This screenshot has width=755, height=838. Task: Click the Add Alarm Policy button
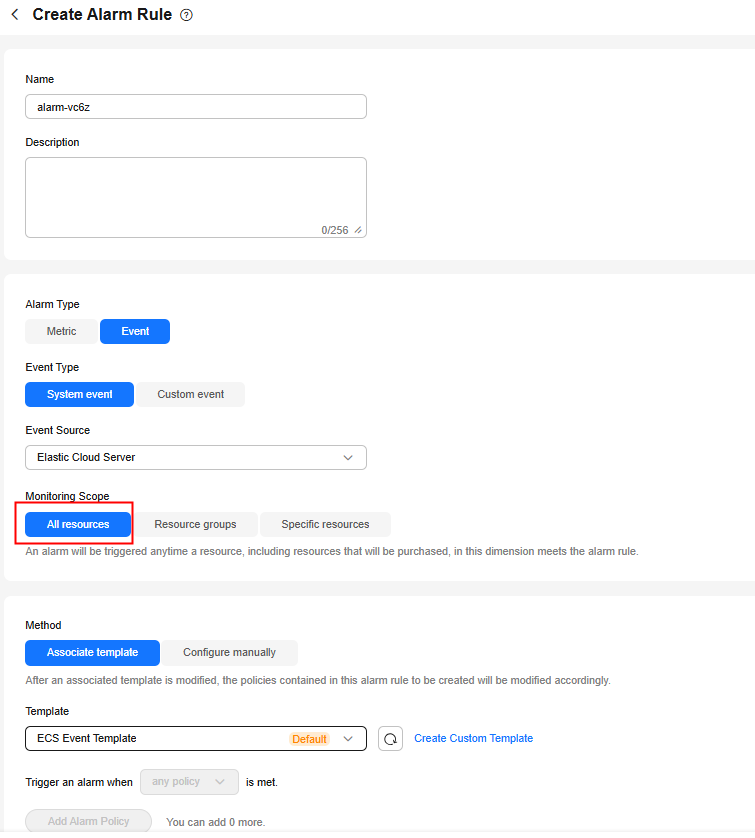click(x=89, y=821)
